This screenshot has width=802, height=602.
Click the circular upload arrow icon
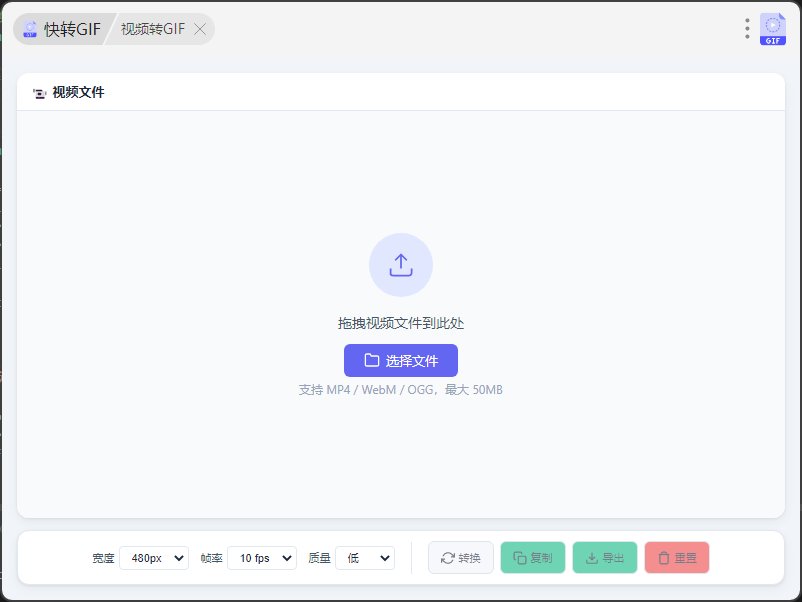[x=401, y=265]
